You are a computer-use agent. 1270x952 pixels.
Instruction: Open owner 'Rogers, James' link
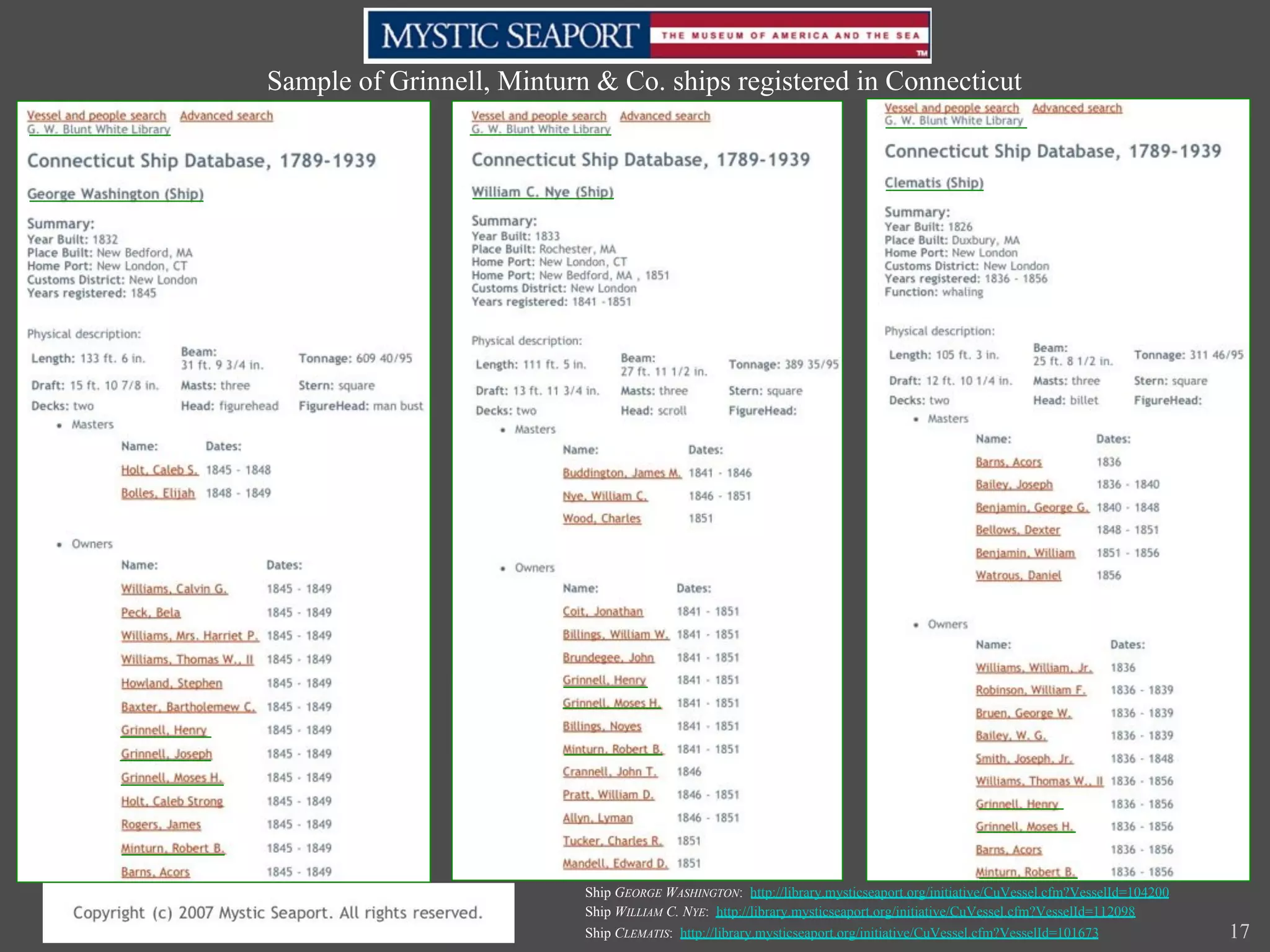pyautogui.click(x=161, y=825)
